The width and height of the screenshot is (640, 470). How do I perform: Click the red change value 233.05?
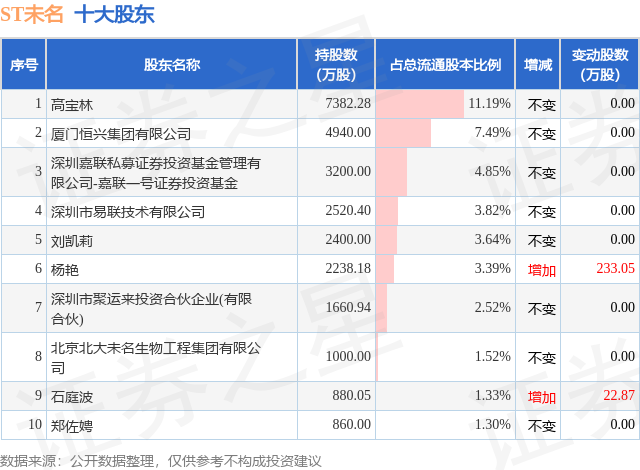click(616, 268)
